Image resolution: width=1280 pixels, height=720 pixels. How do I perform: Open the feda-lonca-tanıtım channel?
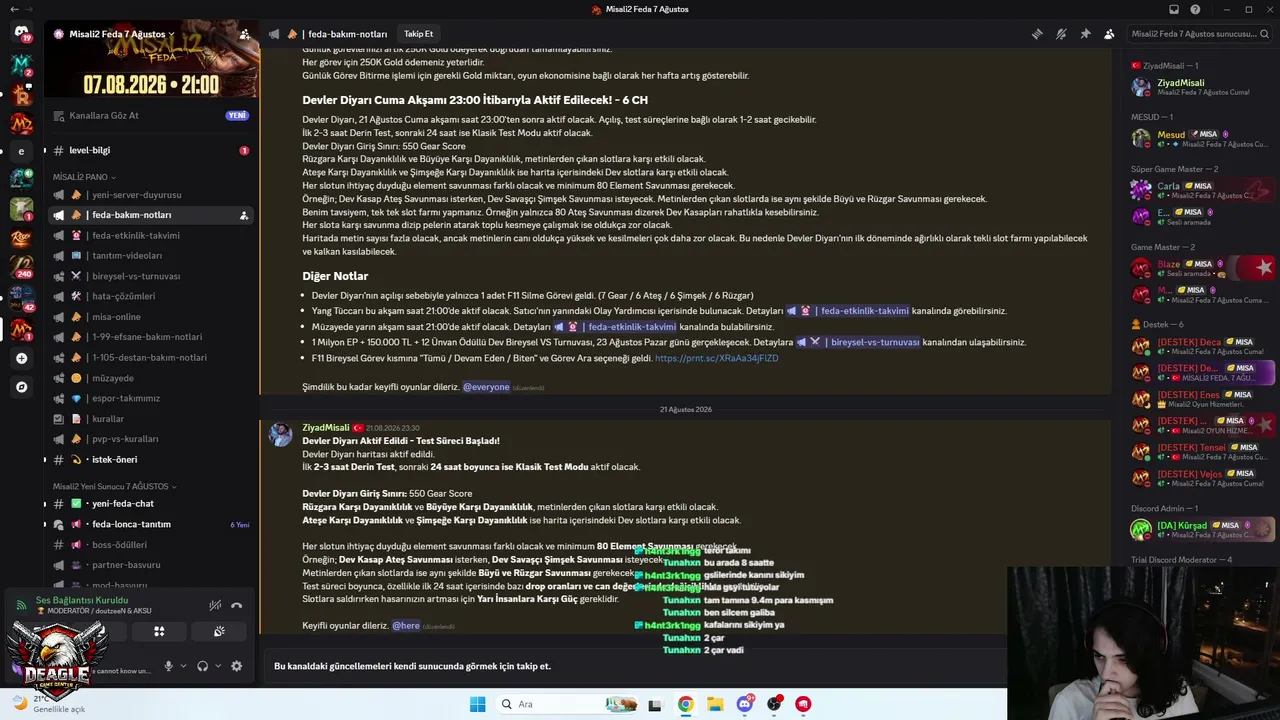(149, 524)
